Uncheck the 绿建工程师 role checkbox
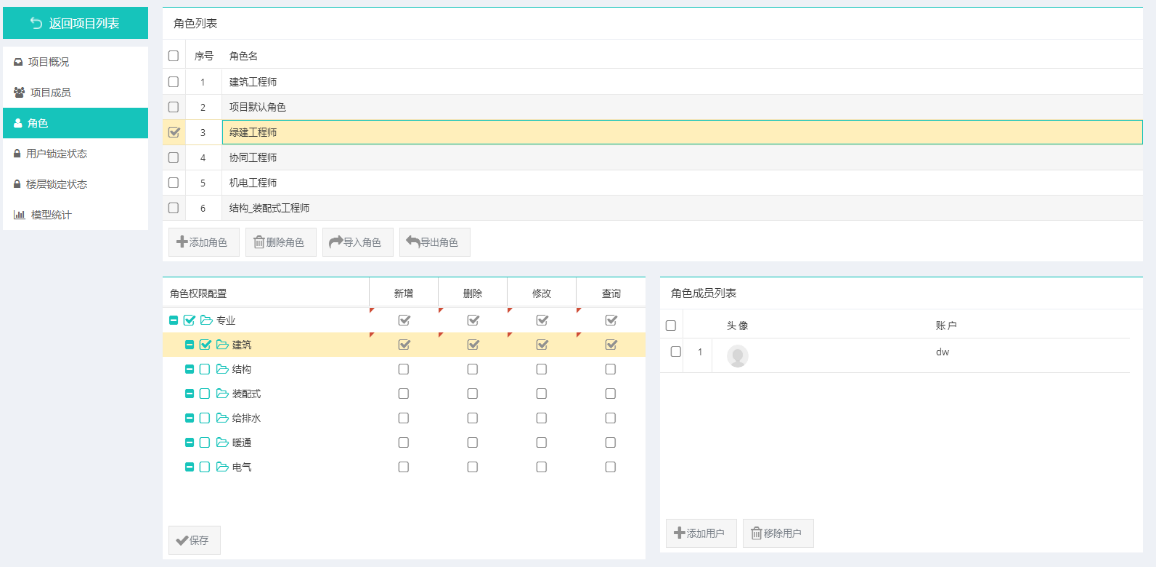 [174, 133]
